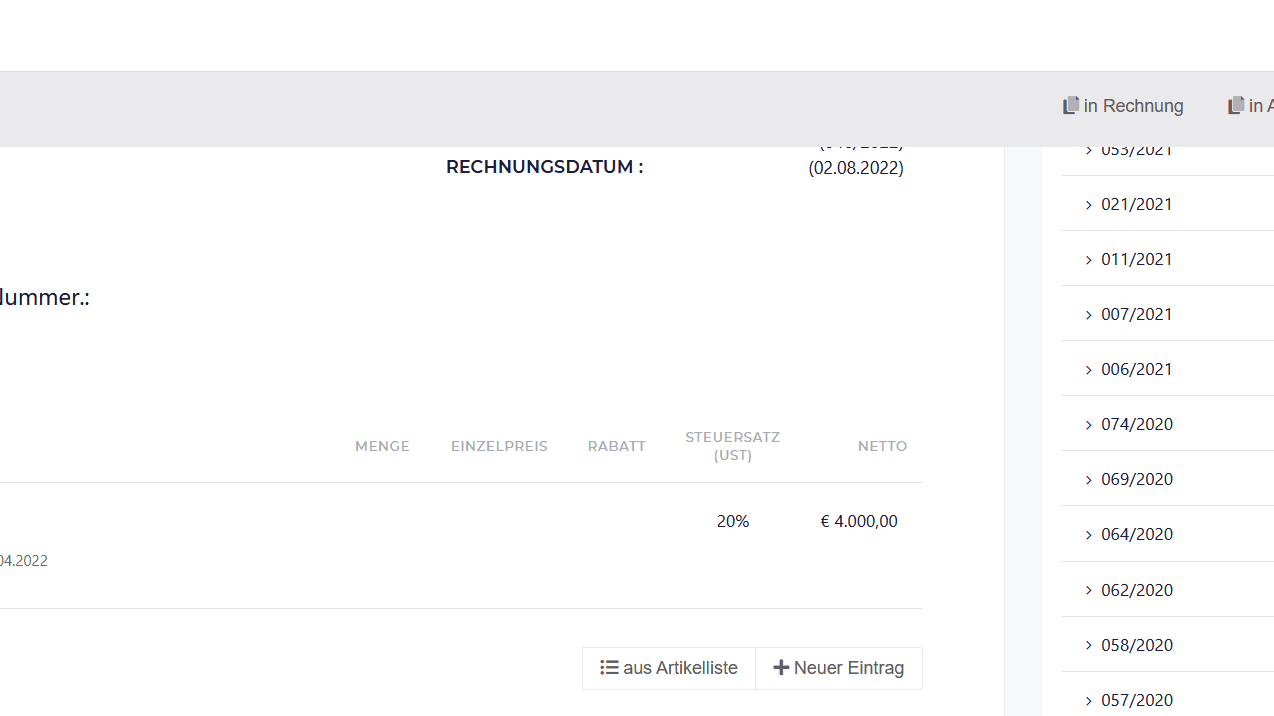Expand the chevron for 011/2021
The width and height of the screenshot is (1274, 716).
click(x=1089, y=260)
